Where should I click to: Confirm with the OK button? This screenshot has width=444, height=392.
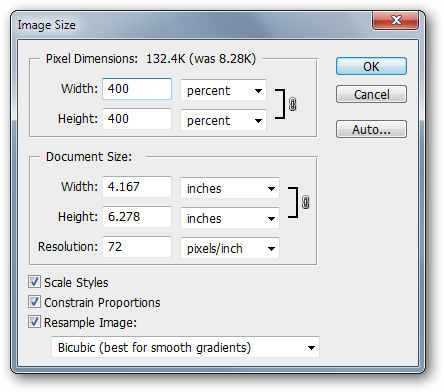point(371,66)
